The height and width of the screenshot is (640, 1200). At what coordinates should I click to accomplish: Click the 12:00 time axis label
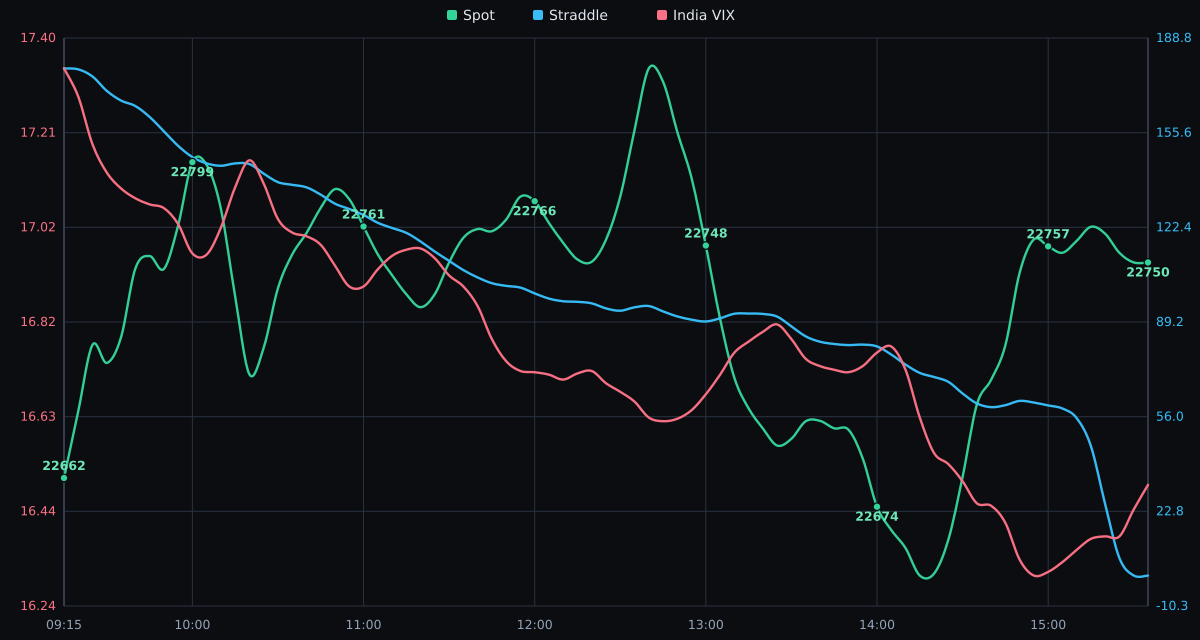click(534, 625)
